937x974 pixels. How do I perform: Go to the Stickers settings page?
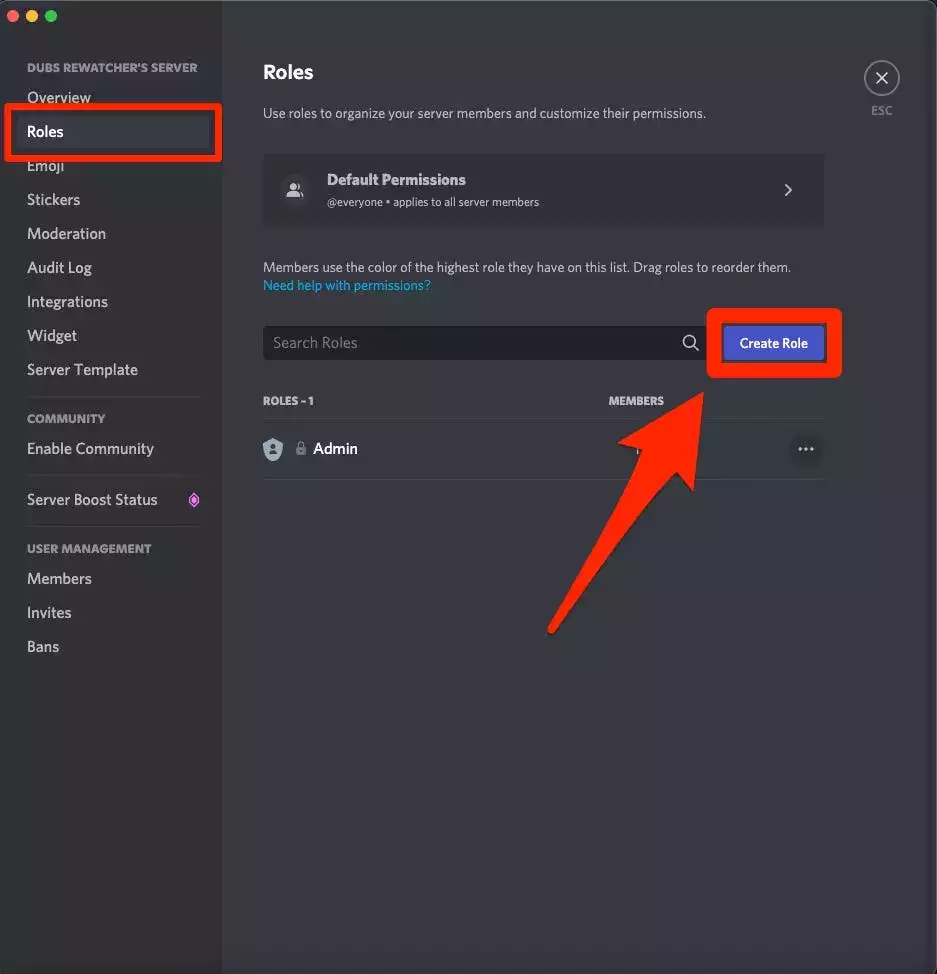[x=53, y=200]
